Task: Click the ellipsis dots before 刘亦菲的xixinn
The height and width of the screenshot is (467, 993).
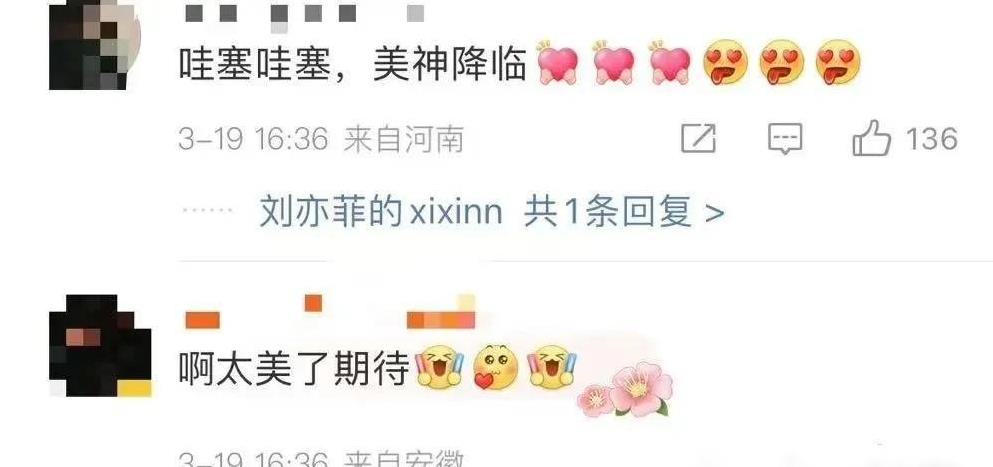Action: point(207,210)
